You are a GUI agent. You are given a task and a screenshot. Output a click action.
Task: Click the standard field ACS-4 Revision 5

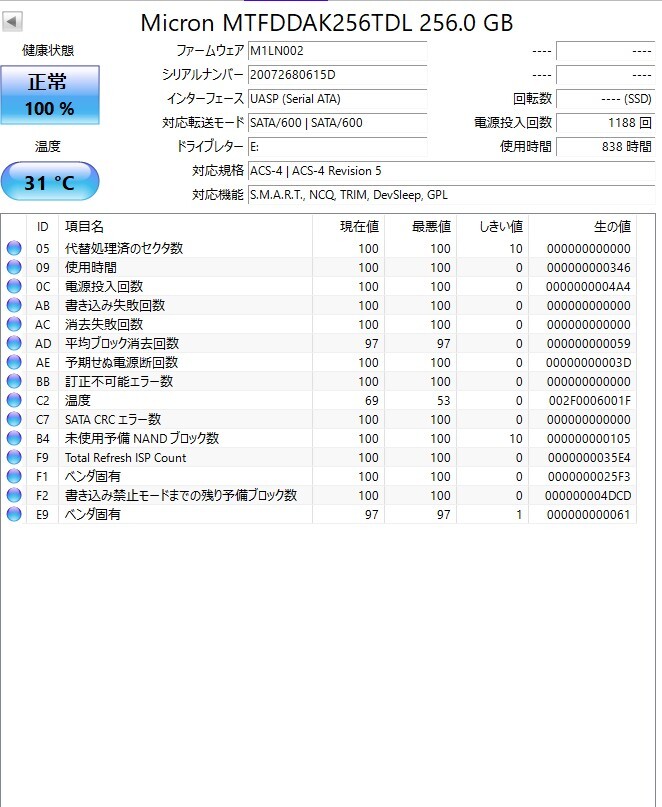pyautogui.click(x=451, y=171)
